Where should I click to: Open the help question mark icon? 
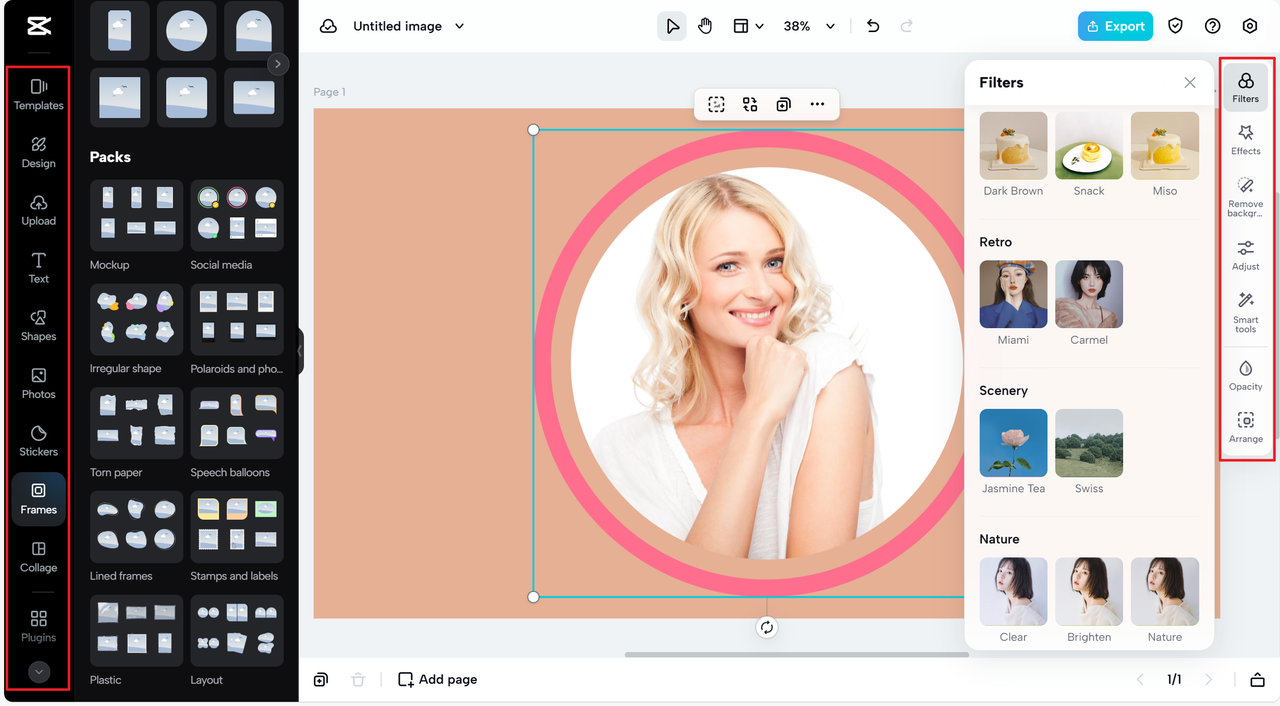[x=1213, y=26]
